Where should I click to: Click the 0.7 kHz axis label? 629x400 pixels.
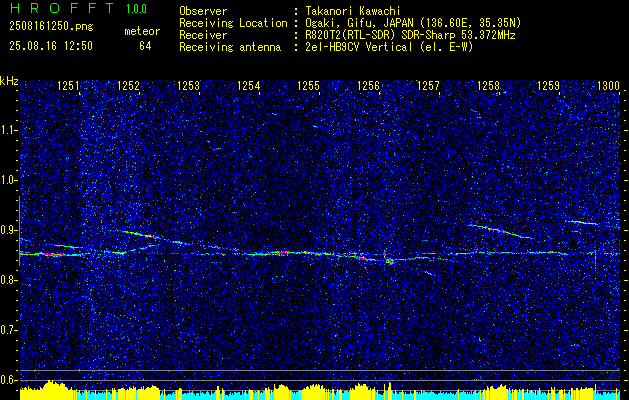point(8,330)
